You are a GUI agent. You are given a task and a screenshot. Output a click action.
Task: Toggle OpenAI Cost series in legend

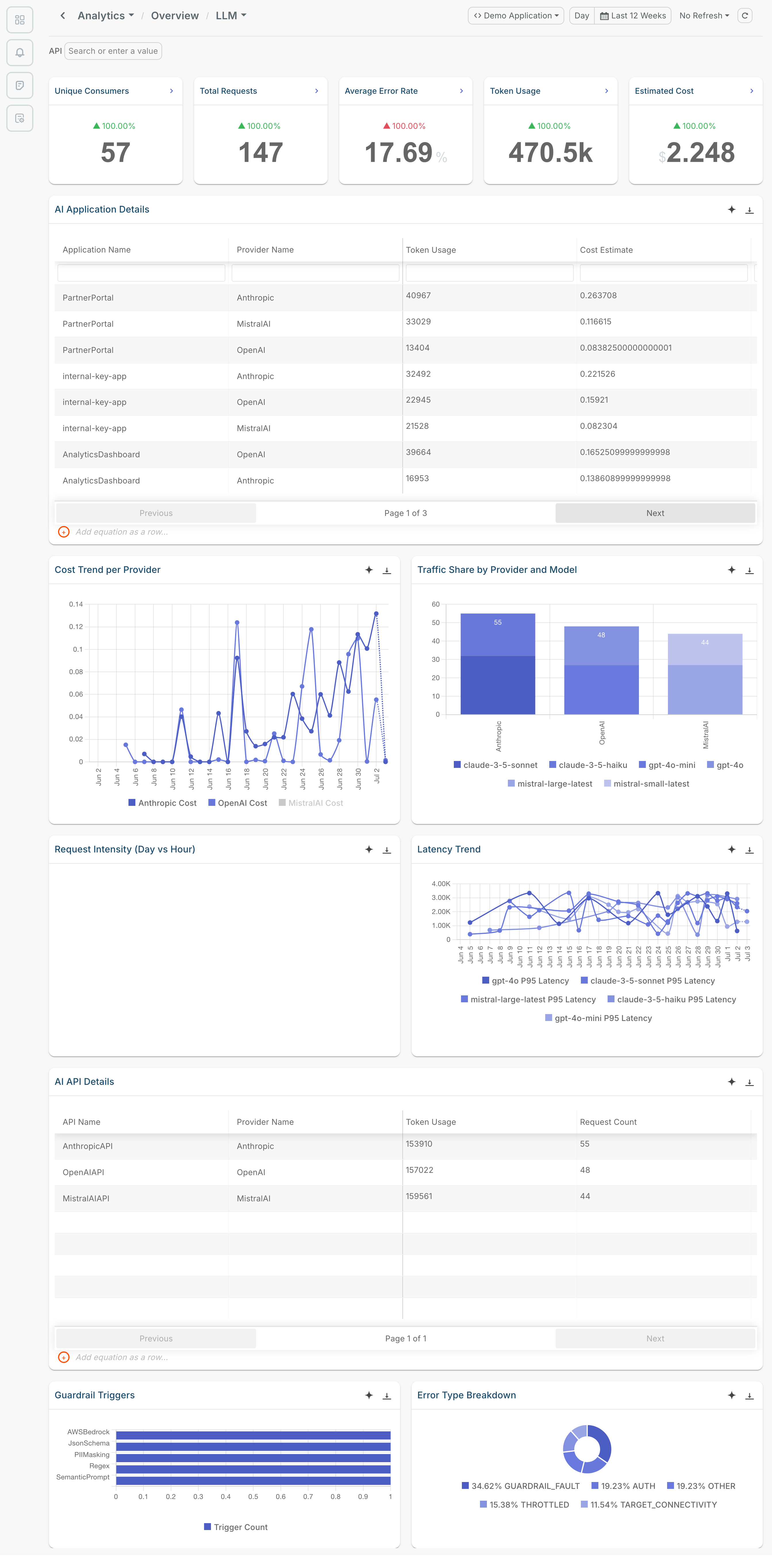238,803
